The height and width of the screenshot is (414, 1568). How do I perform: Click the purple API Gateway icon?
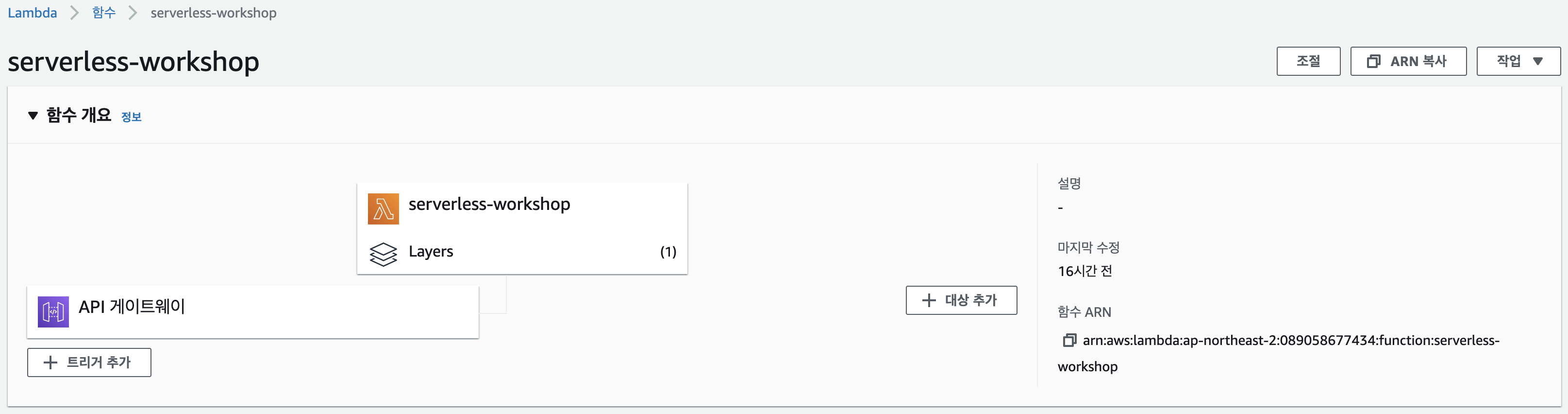click(x=53, y=311)
